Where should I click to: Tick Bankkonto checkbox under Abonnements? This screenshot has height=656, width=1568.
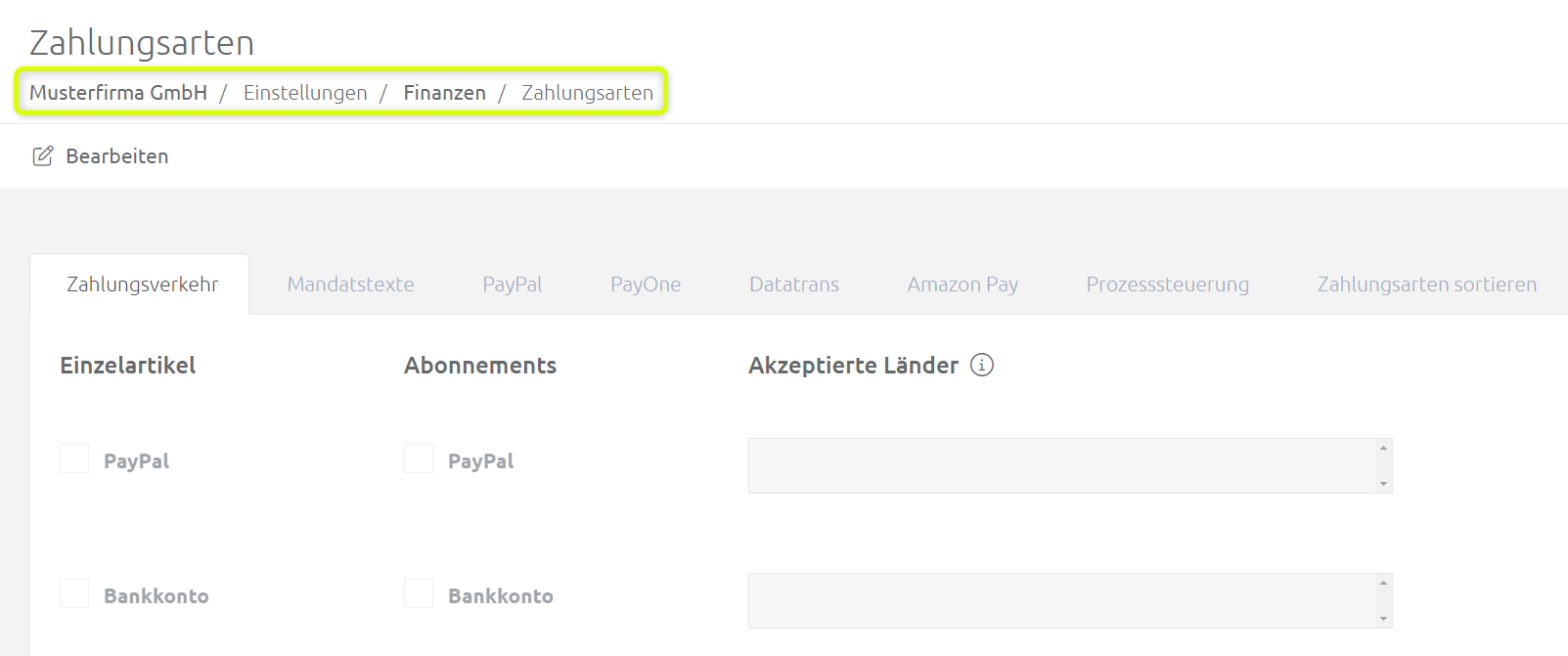(x=419, y=593)
